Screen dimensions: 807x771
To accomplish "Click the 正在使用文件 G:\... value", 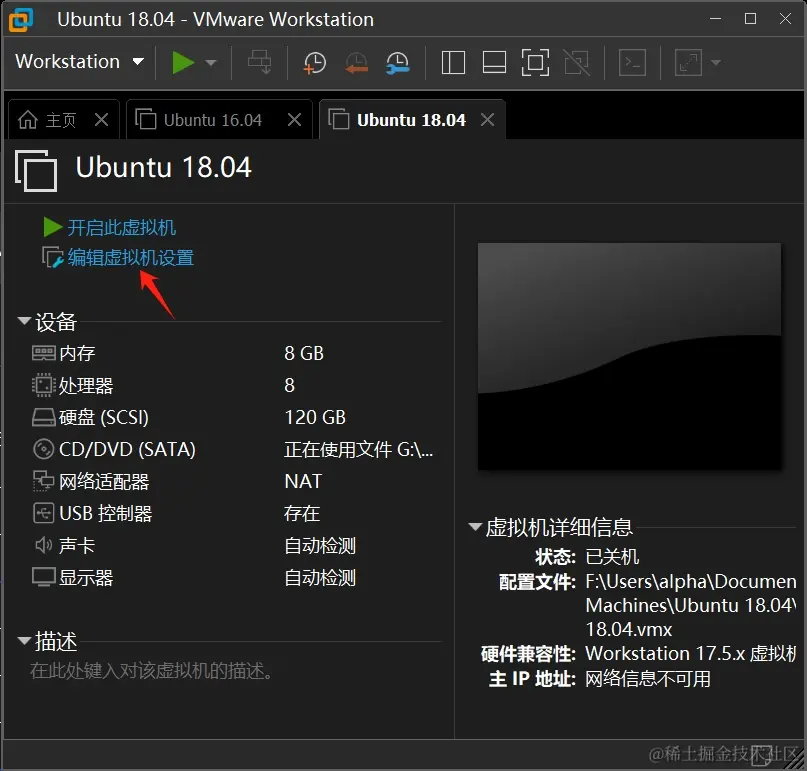I will tap(359, 449).
